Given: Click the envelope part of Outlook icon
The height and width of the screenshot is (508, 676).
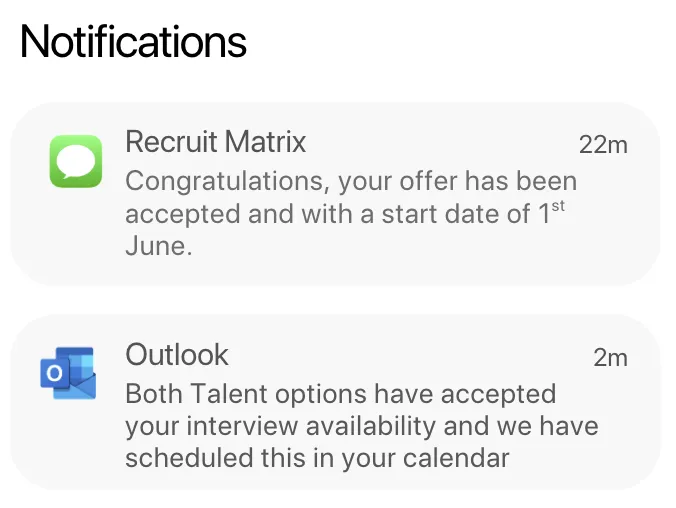Looking at the screenshot, I should click(x=80, y=385).
